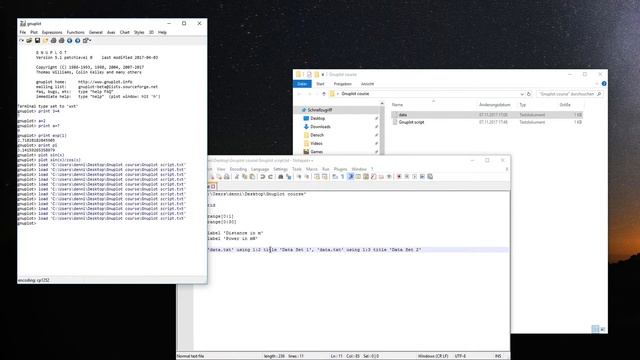Open the Ansicht ribbon tab in Explorer
Image resolution: width=640 pixels, height=360 pixels.
[x=367, y=84]
